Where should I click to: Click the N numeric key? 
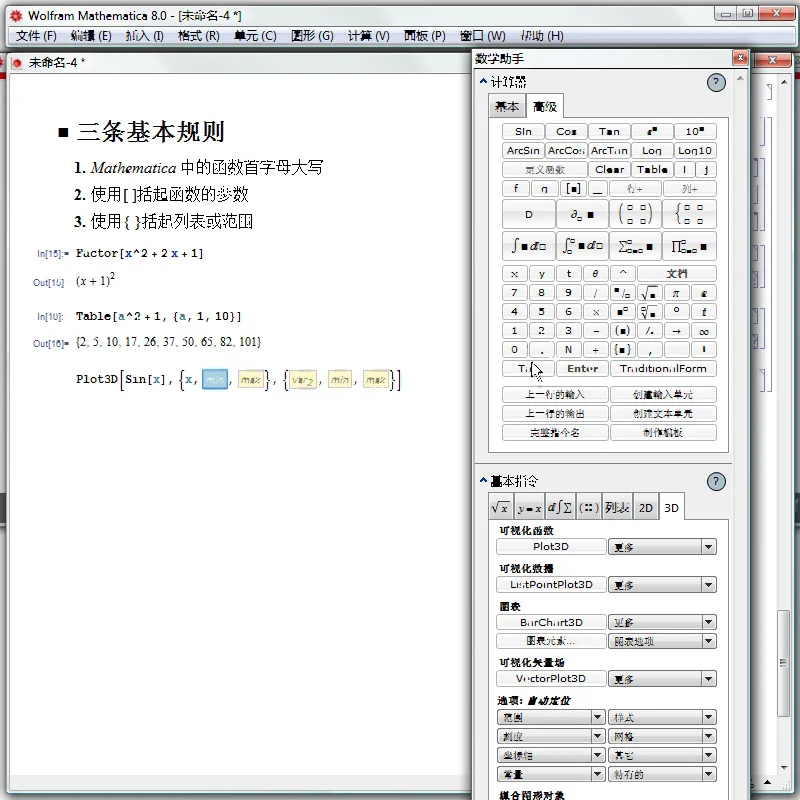pos(568,349)
